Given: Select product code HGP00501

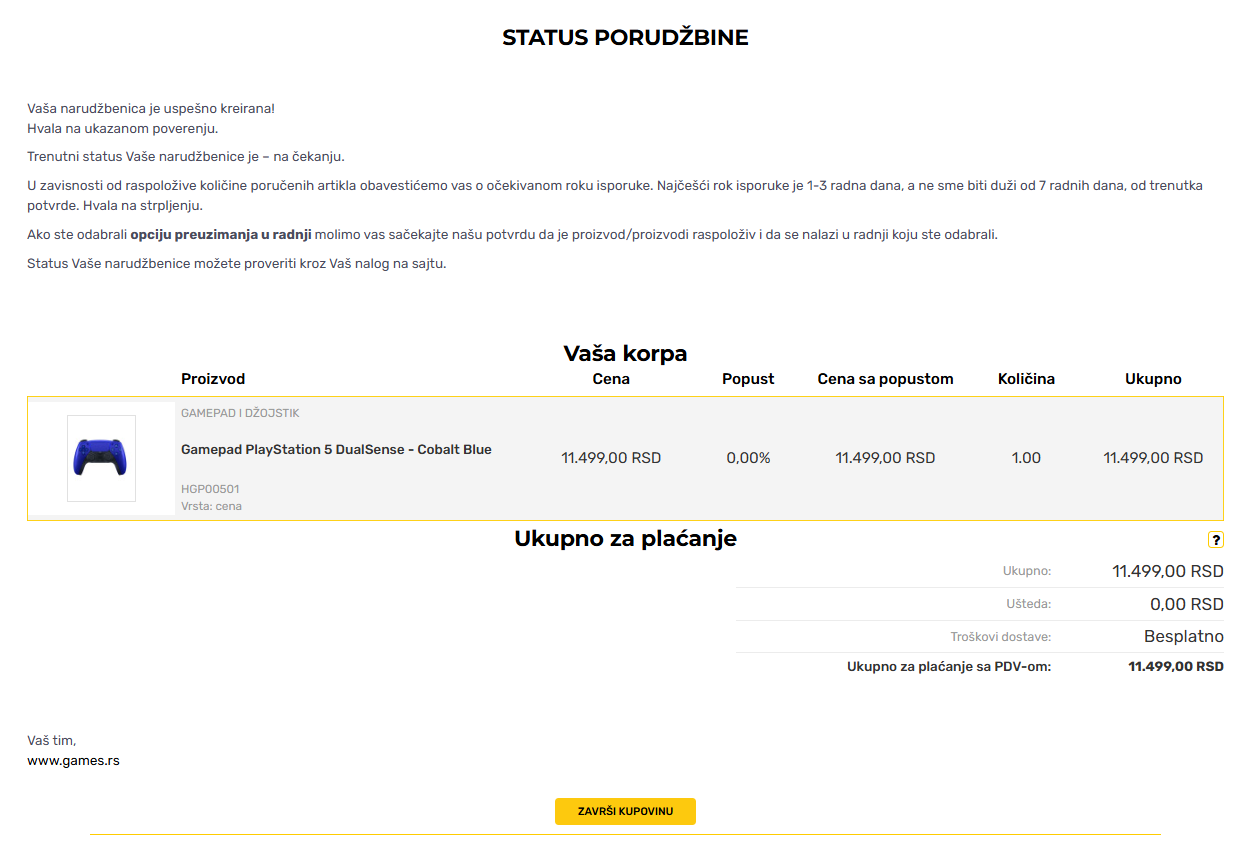Looking at the screenshot, I should point(210,489).
